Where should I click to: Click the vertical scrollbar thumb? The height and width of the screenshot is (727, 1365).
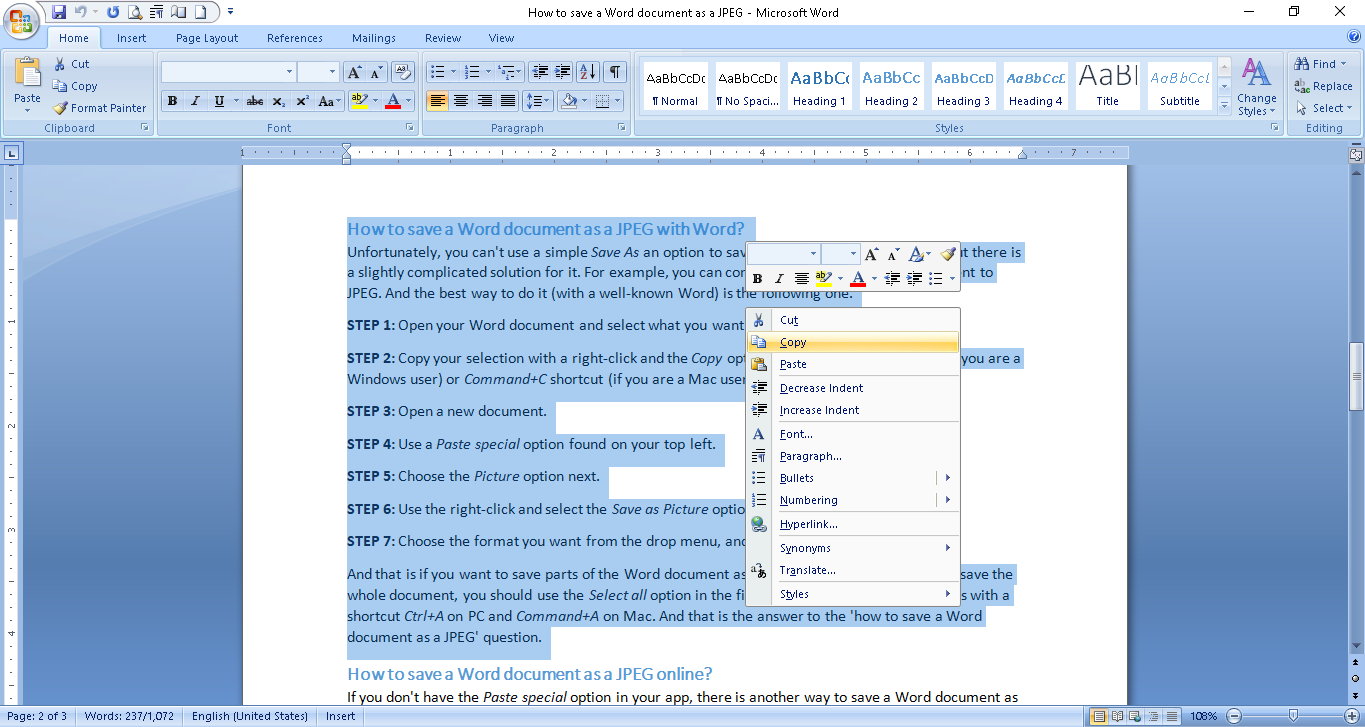click(1356, 377)
